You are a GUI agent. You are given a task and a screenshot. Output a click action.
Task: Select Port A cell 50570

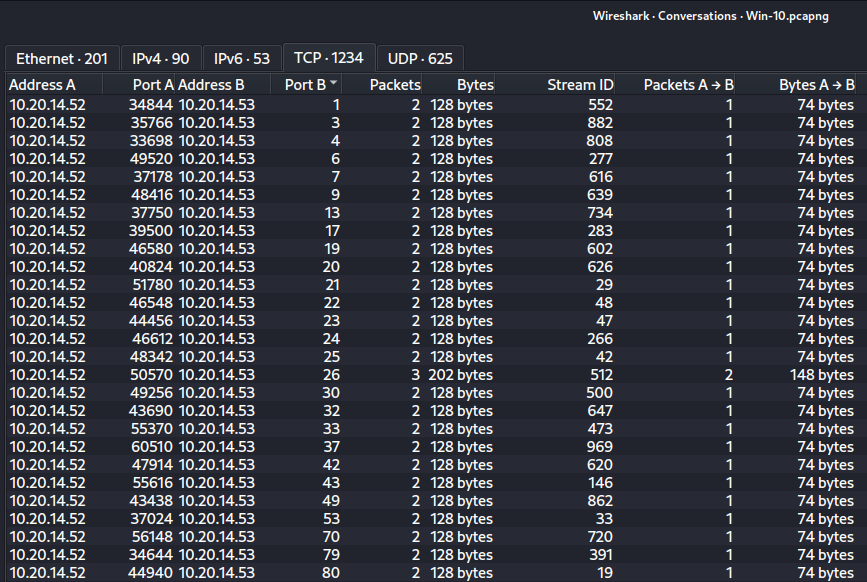click(x=152, y=375)
